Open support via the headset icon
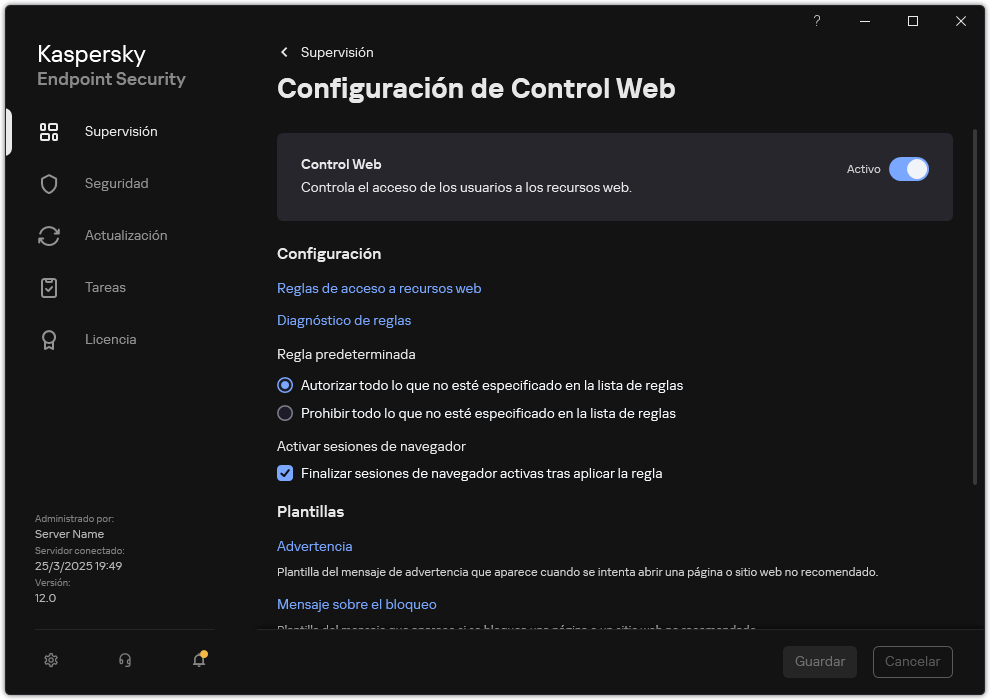This screenshot has width=990, height=700. click(x=124, y=660)
